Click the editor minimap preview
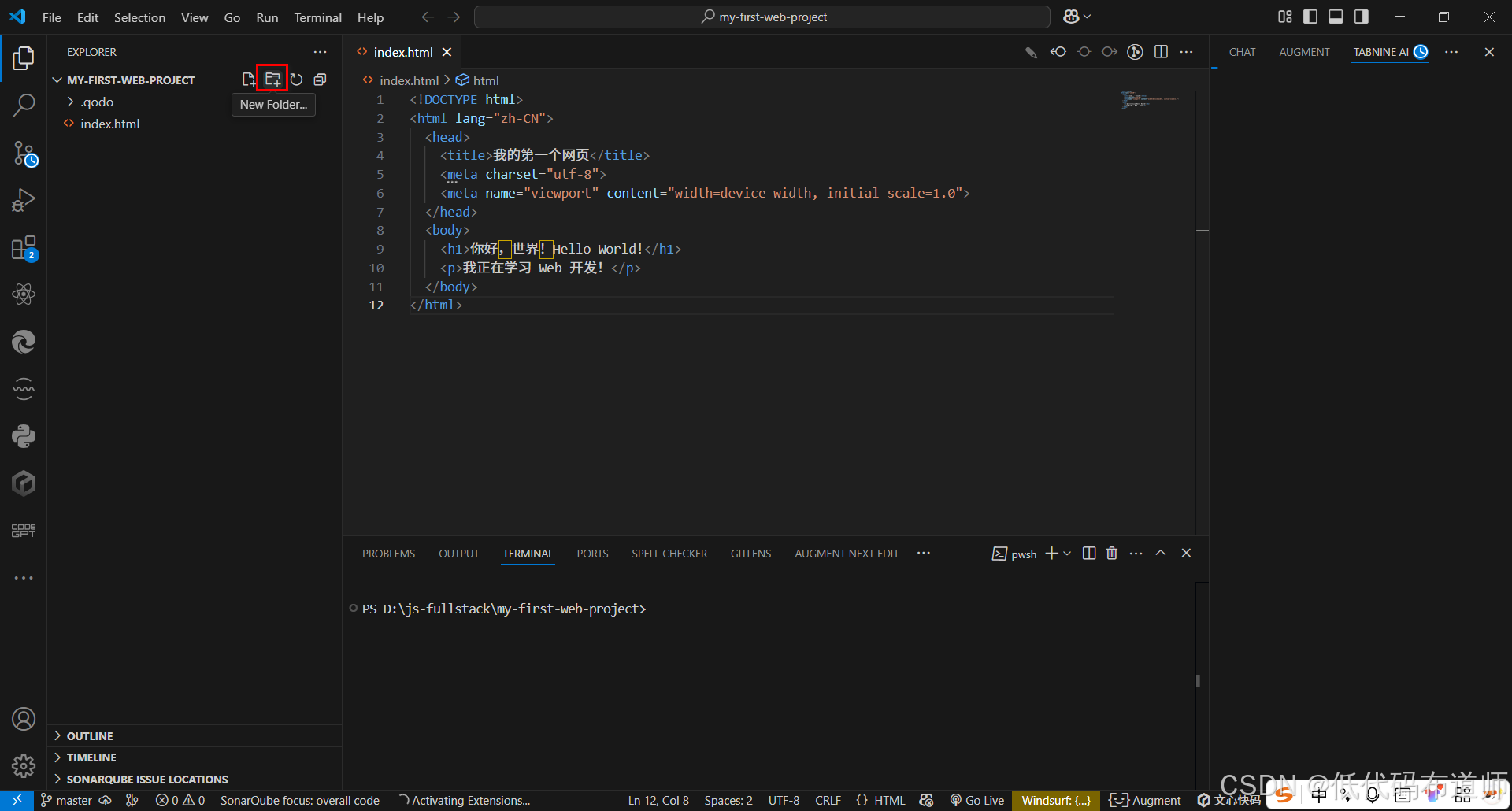1512x811 pixels. click(x=1149, y=100)
